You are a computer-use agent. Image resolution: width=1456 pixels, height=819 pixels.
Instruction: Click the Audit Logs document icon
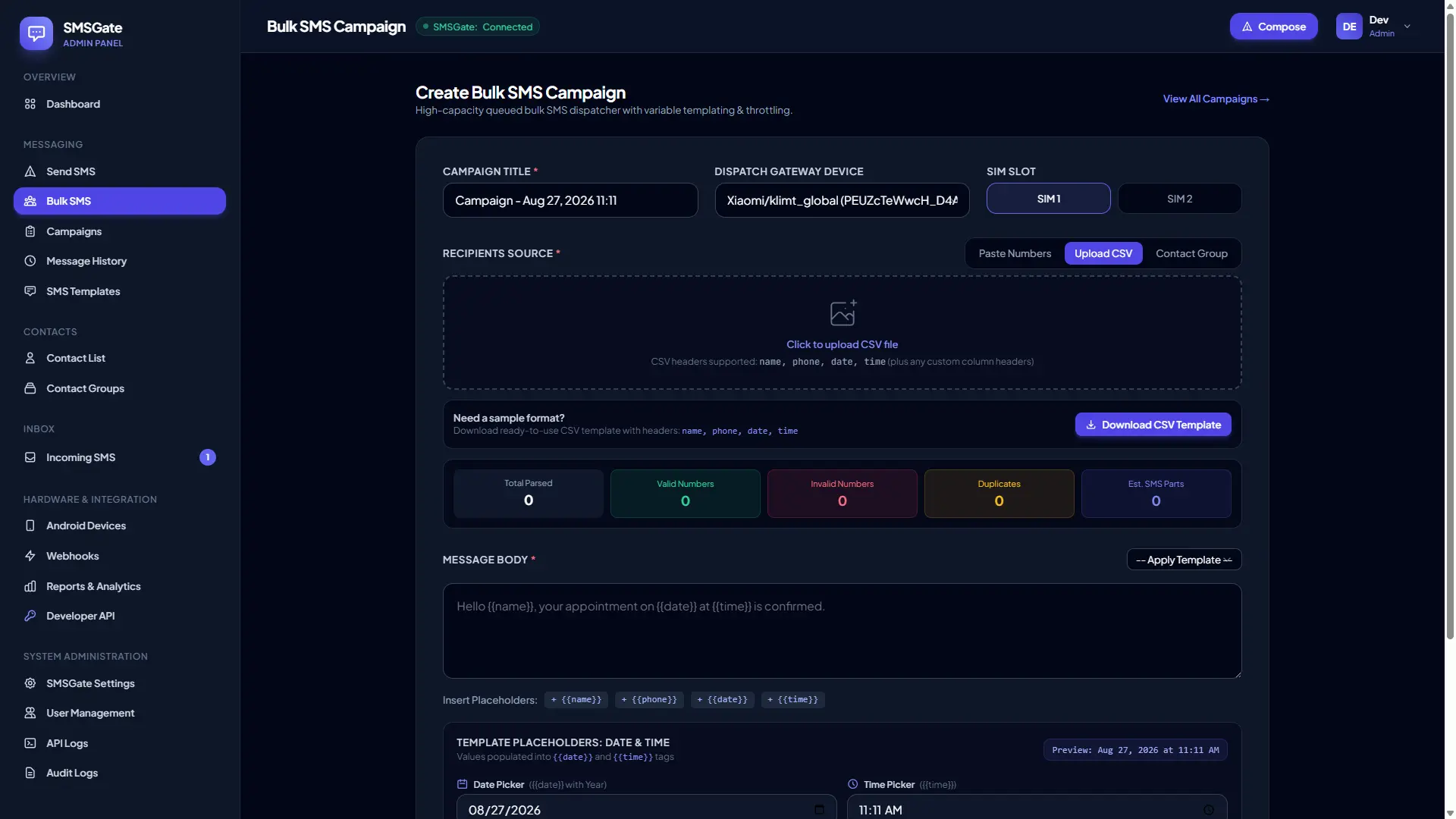click(30, 773)
